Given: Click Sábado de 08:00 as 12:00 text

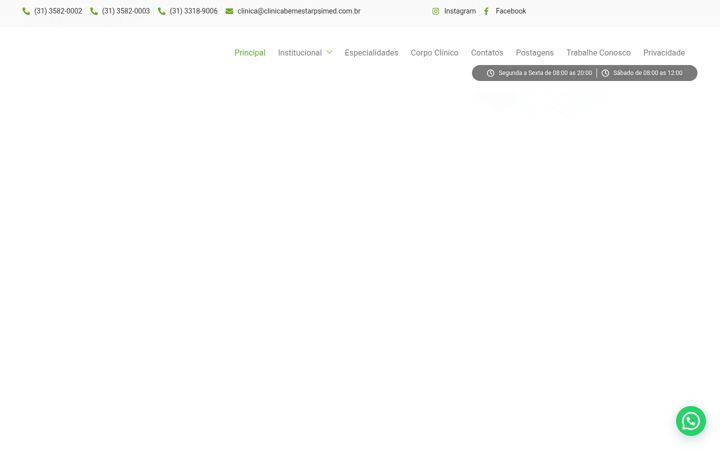Looking at the screenshot, I should pyautogui.click(x=648, y=73).
